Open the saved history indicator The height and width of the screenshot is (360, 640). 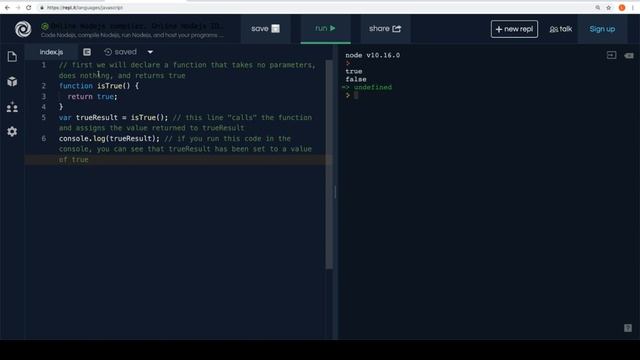[x=120, y=52]
